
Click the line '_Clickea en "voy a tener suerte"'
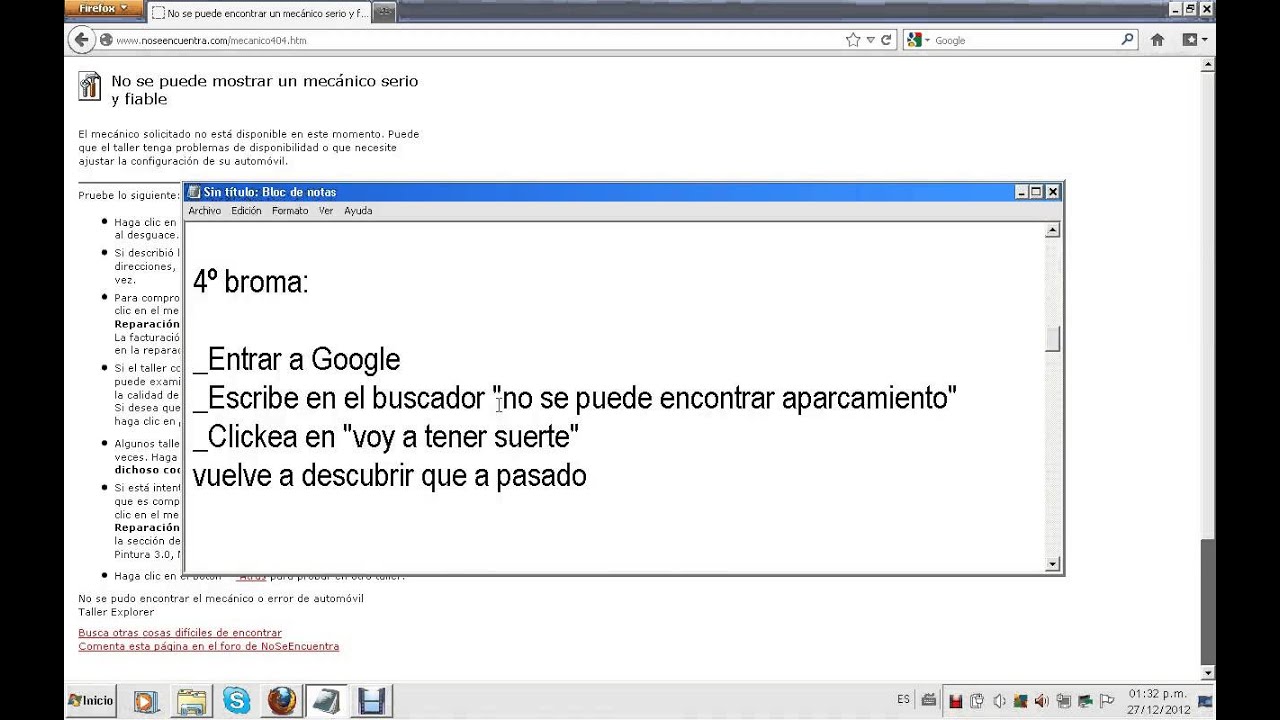click(x=386, y=437)
